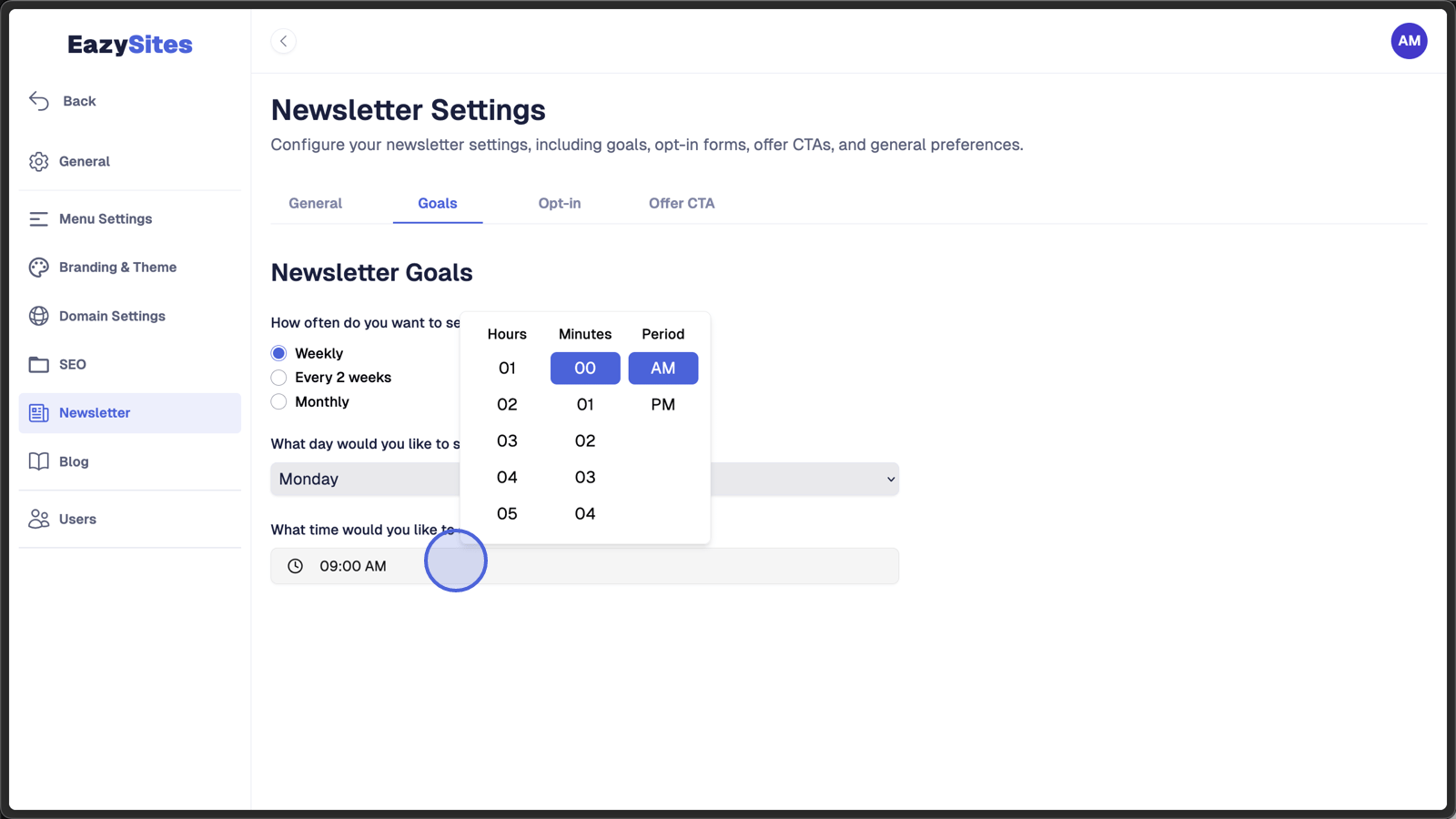Image resolution: width=1456 pixels, height=819 pixels.
Task: Click the Back arrow icon in sidebar
Action: (39, 101)
